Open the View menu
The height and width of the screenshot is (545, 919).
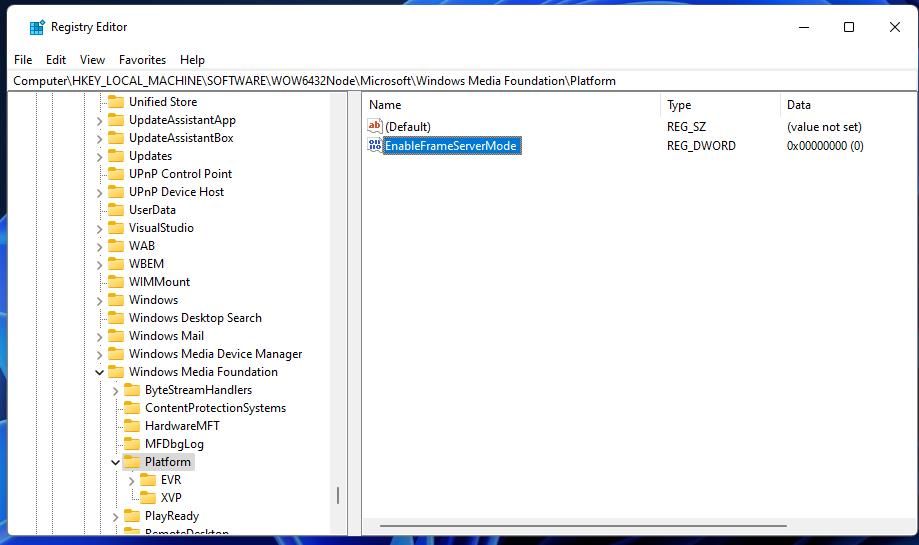pos(92,60)
